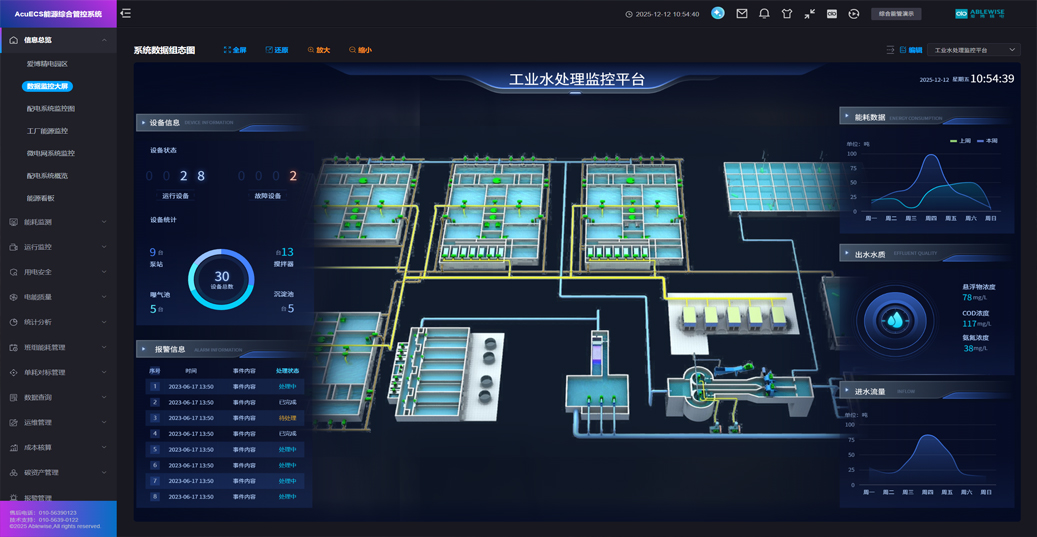Click the 放大 zoom in button
Image resolution: width=1037 pixels, height=537 pixels.
(319, 50)
